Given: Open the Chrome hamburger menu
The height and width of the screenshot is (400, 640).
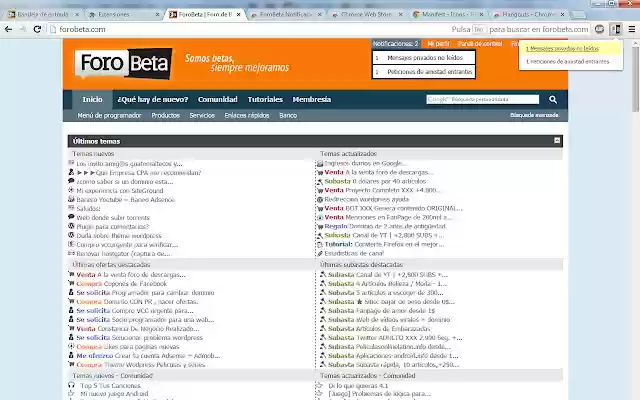Looking at the screenshot, I should click(631, 29).
